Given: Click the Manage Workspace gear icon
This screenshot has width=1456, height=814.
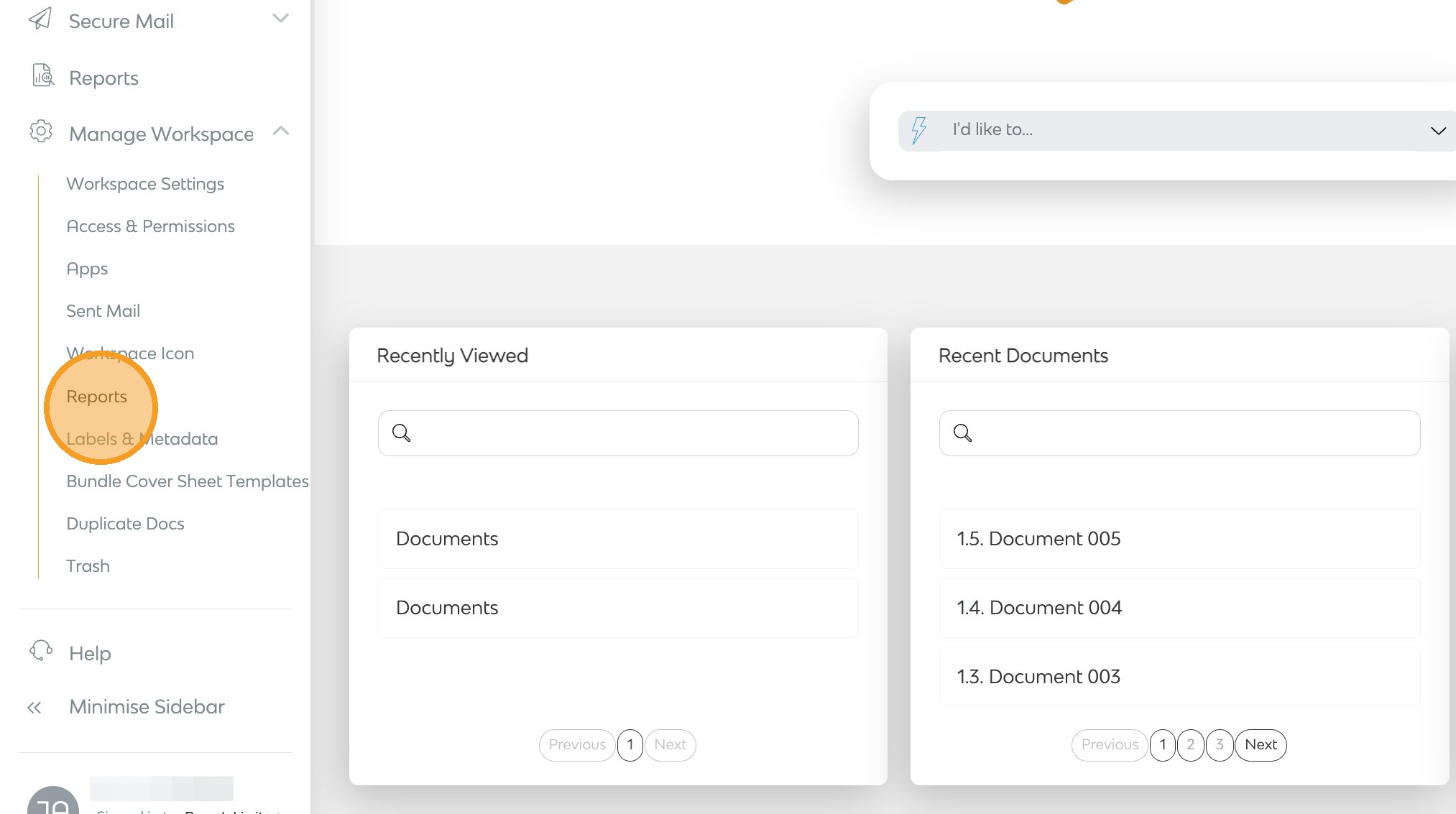Looking at the screenshot, I should [41, 131].
